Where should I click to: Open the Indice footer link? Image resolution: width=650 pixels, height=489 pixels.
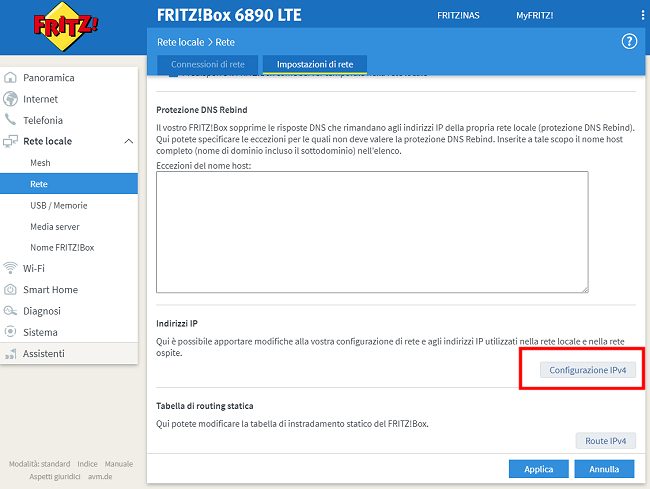coord(87,464)
